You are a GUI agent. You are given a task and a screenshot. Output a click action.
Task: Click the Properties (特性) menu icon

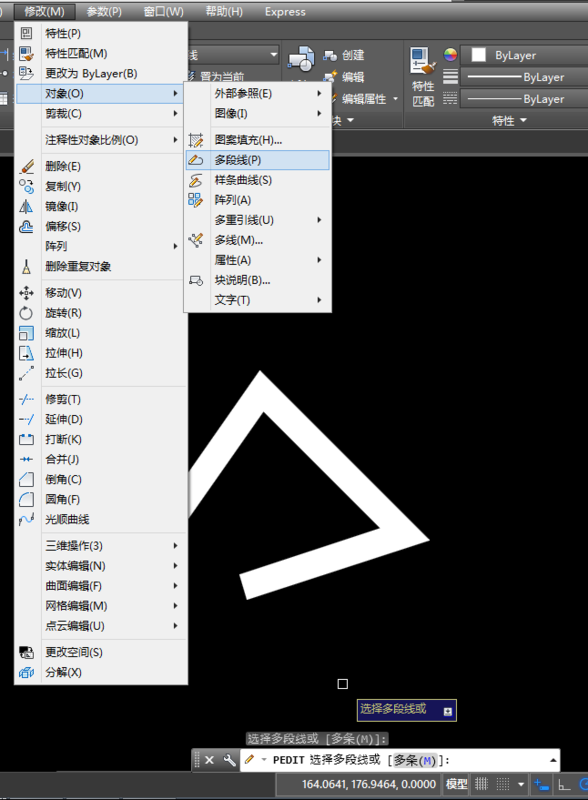[26, 33]
